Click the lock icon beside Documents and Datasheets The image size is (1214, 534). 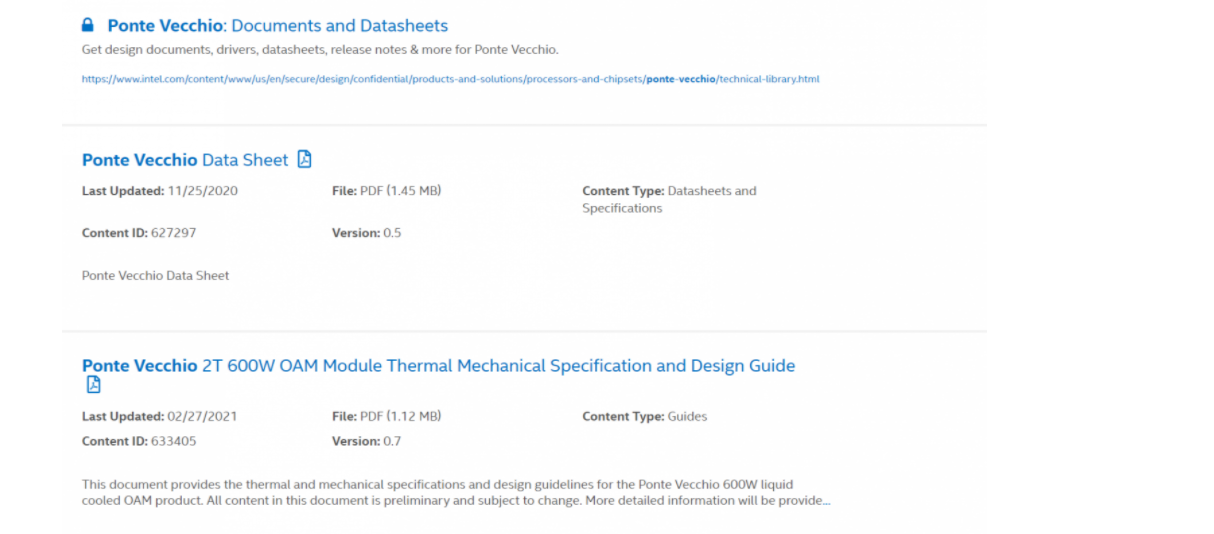click(88, 25)
